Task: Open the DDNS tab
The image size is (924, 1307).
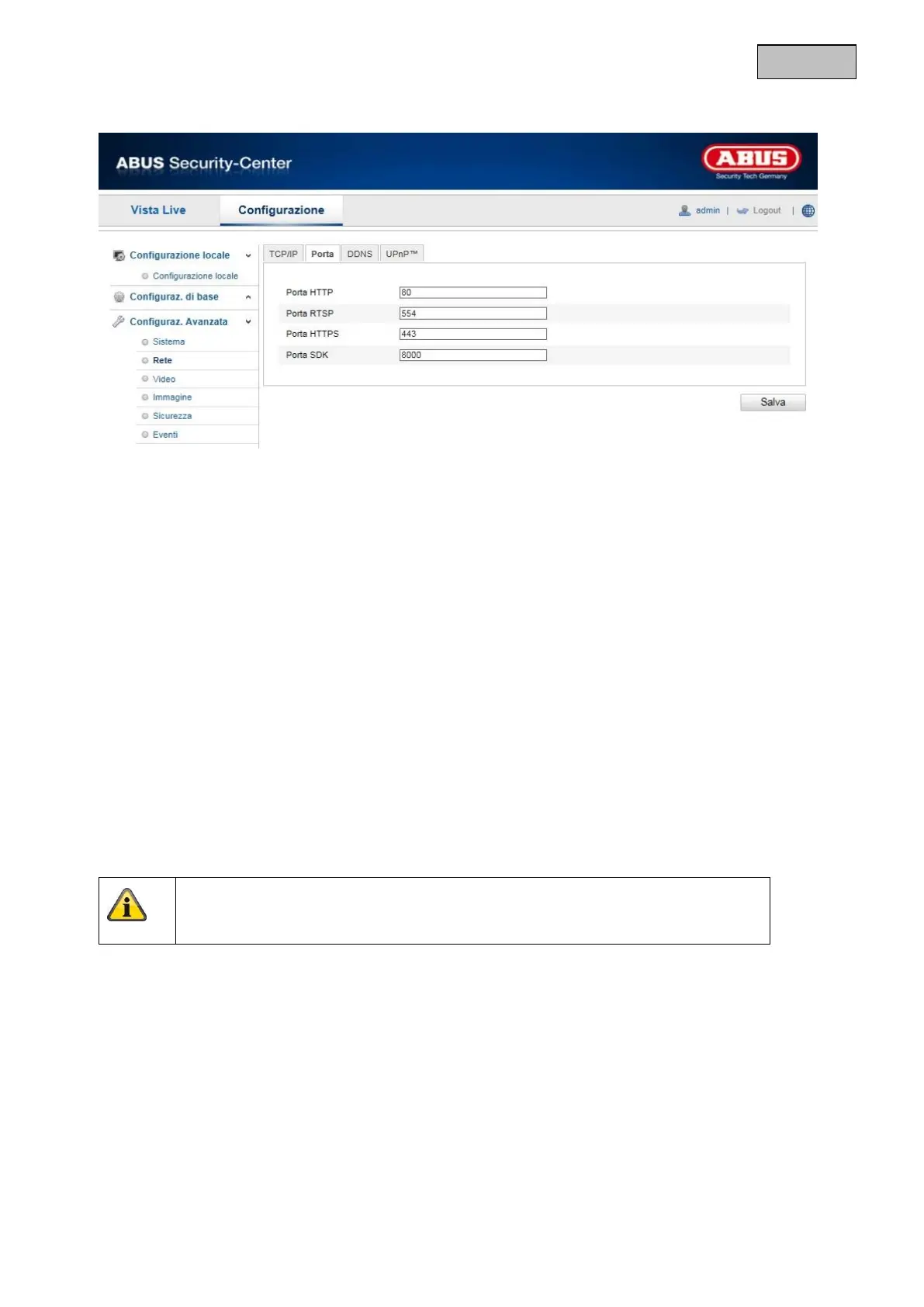Action: coord(359,254)
